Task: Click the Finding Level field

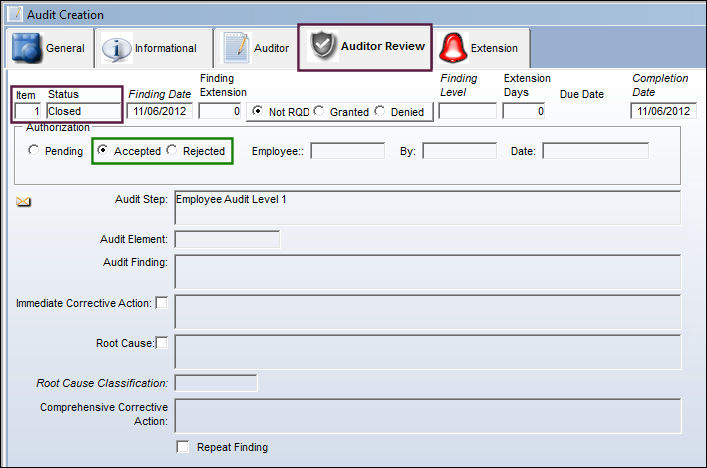Action: coord(467,111)
